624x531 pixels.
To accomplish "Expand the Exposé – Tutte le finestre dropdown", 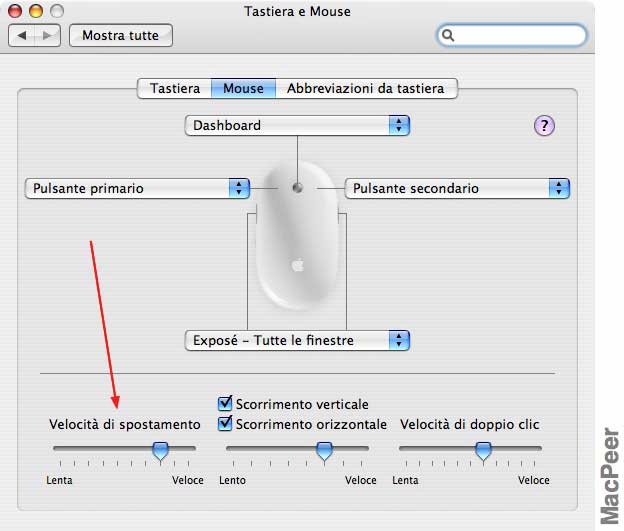I will click(x=297, y=340).
